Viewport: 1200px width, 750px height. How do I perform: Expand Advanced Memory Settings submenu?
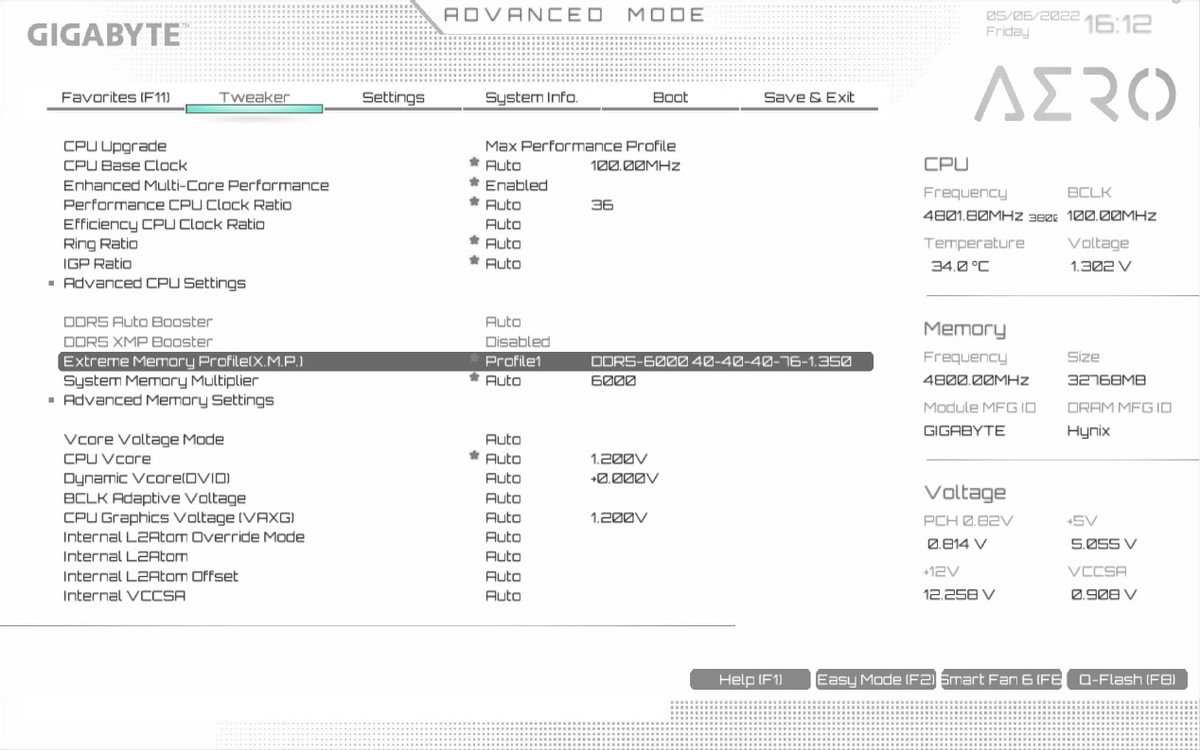[x=168, y=400]
